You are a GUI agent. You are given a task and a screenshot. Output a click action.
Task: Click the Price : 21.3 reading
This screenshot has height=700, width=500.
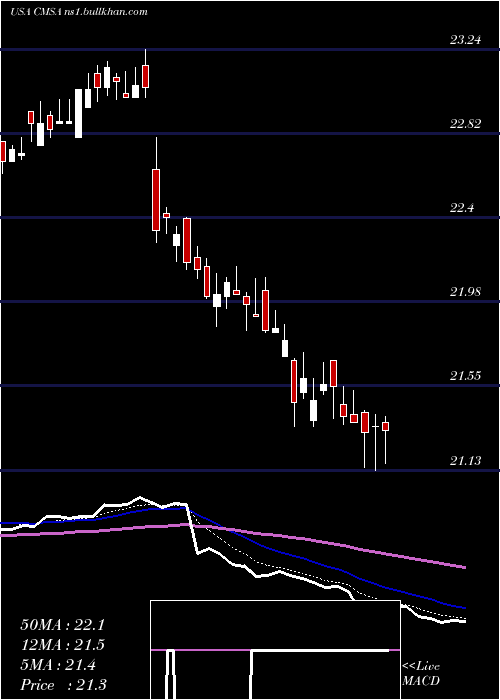pyautogui.click(x=63, y=685)
